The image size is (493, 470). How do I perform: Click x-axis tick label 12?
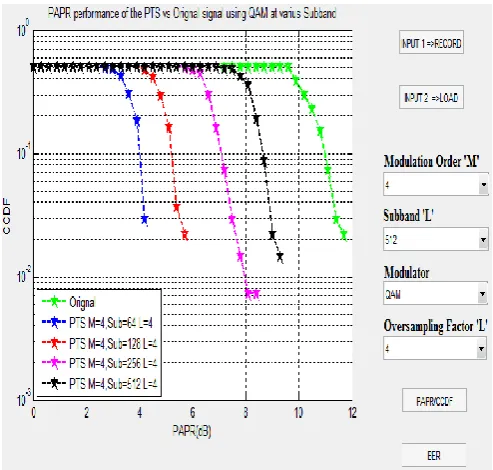(352, 413)
